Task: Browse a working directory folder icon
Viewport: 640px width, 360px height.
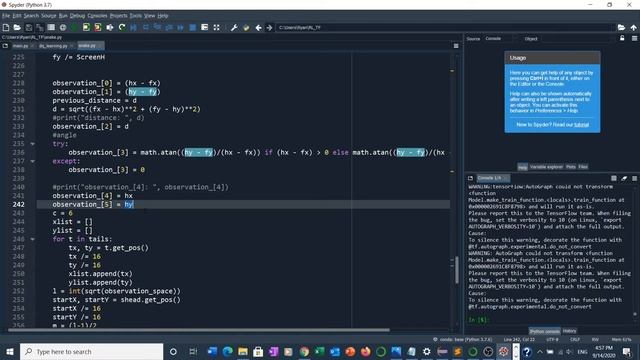Action: click(621, 27)
